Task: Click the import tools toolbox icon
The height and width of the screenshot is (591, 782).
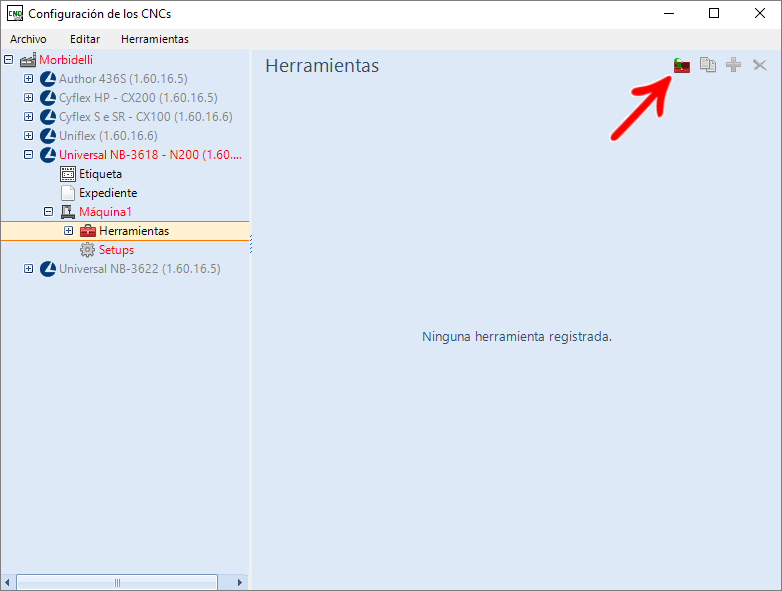Action: pos(682,65)
